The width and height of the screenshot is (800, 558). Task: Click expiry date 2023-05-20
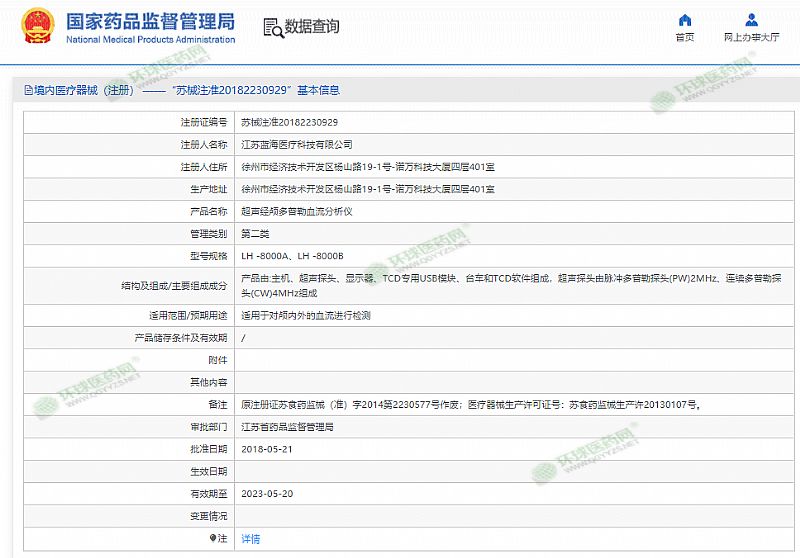[x=267, y=494]
